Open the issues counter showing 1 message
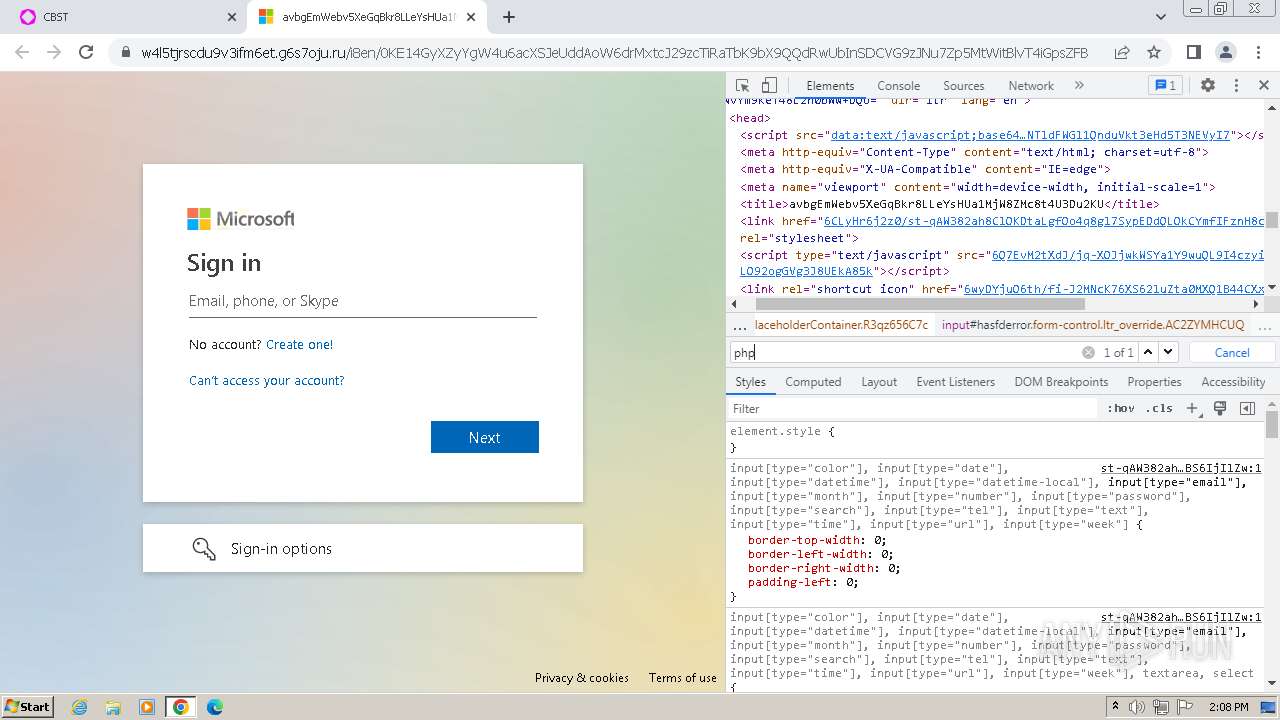The height and width of the screenshot is (720, 1280). (x=1165, y=86)
